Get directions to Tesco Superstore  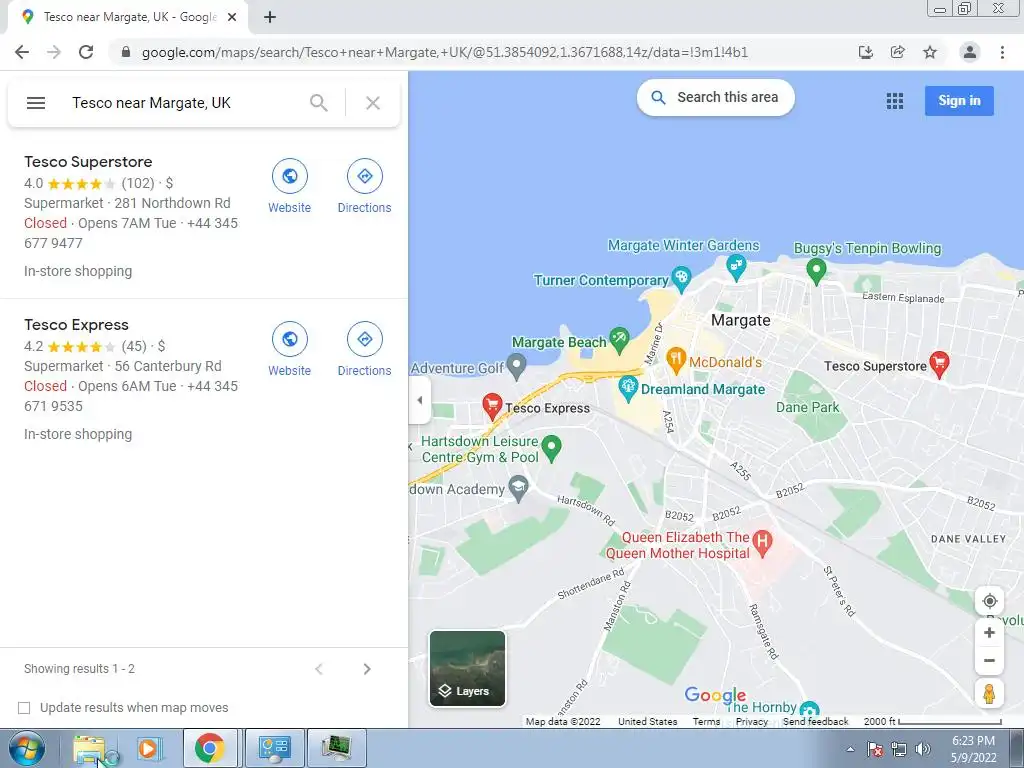[x=364, y=176]
